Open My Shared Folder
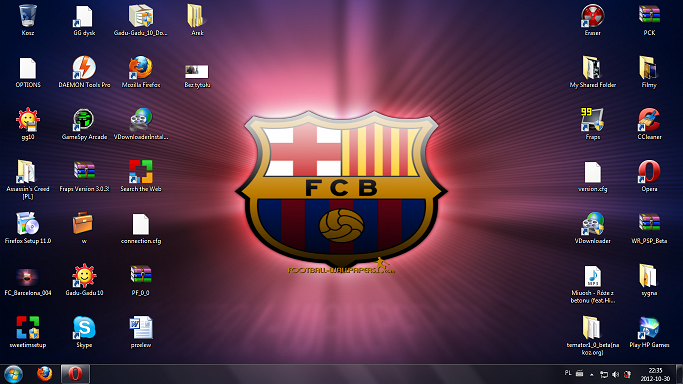Screen dimensions: 683x384 tap(592, 68)
